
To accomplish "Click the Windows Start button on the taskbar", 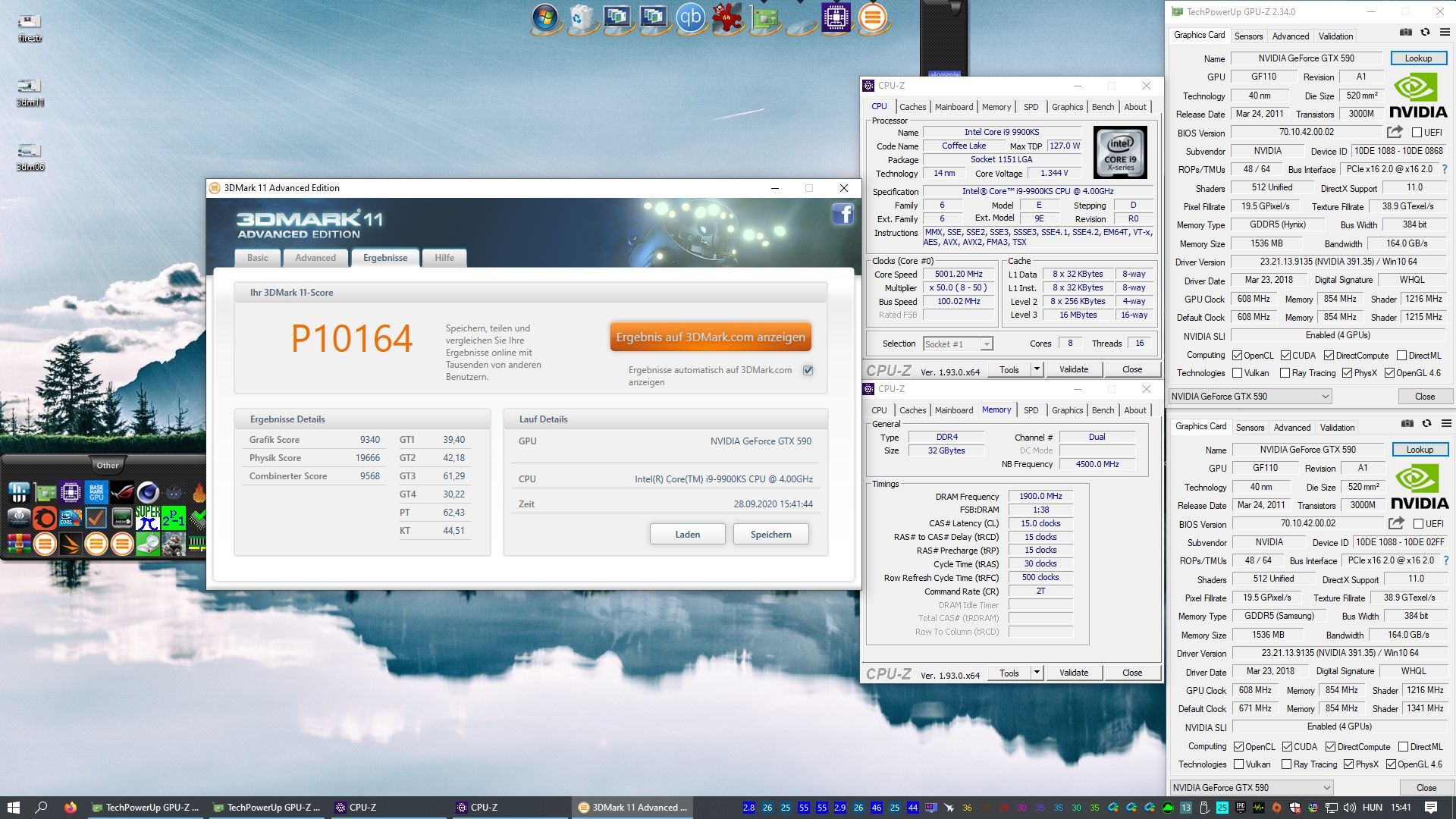I will 13,808.
